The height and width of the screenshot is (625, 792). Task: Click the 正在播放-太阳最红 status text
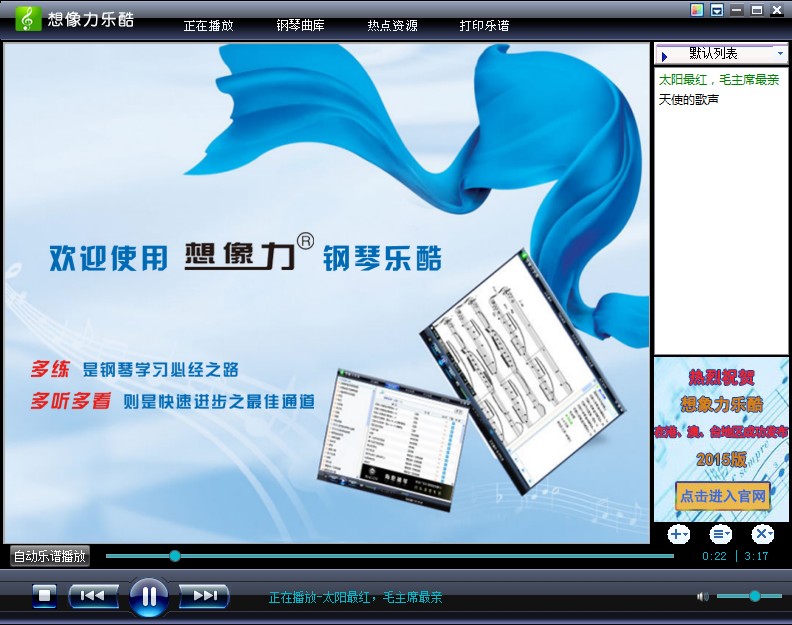click(x=356, y=598)
